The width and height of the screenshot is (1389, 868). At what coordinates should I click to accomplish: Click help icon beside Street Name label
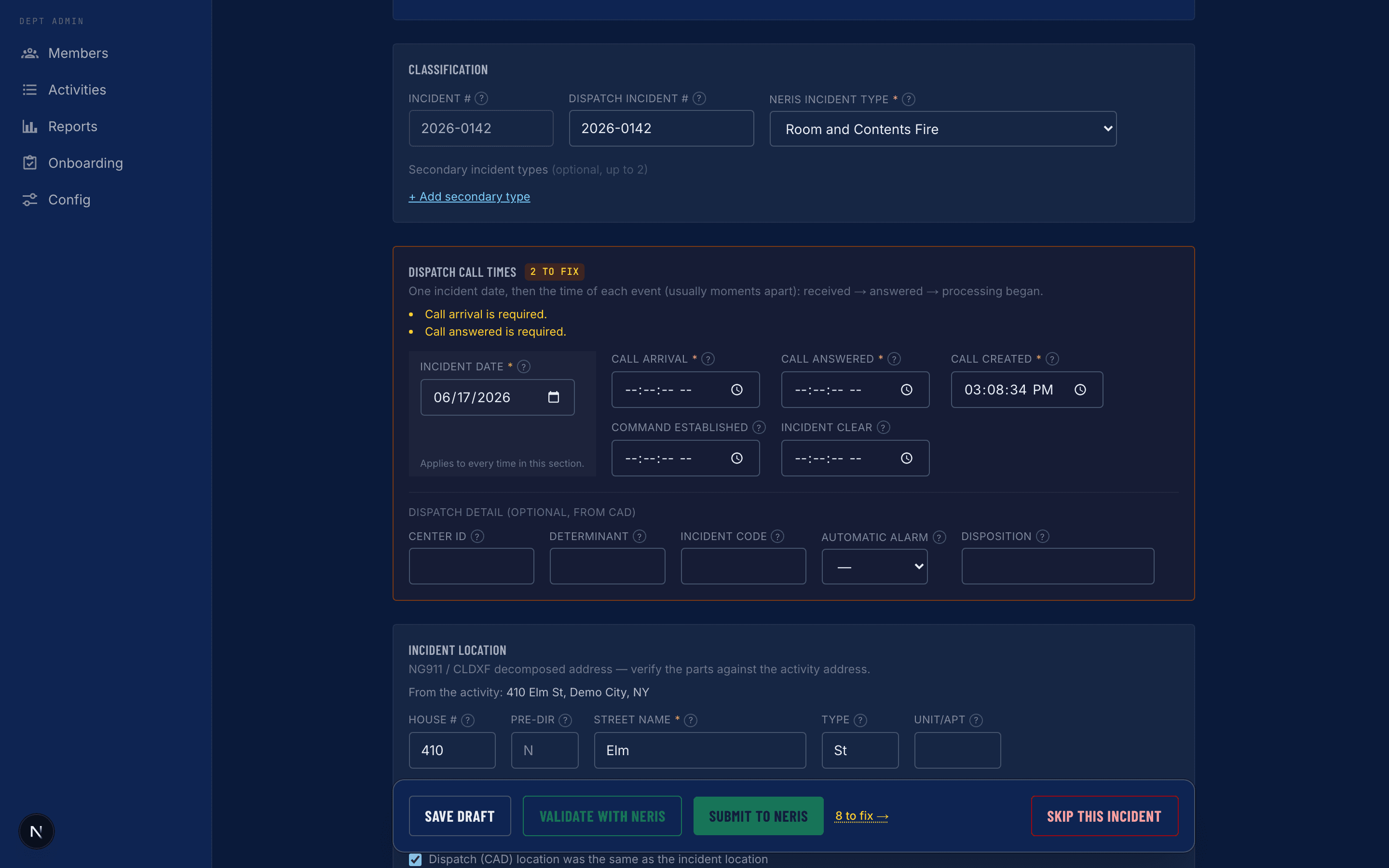click(691, 720)
